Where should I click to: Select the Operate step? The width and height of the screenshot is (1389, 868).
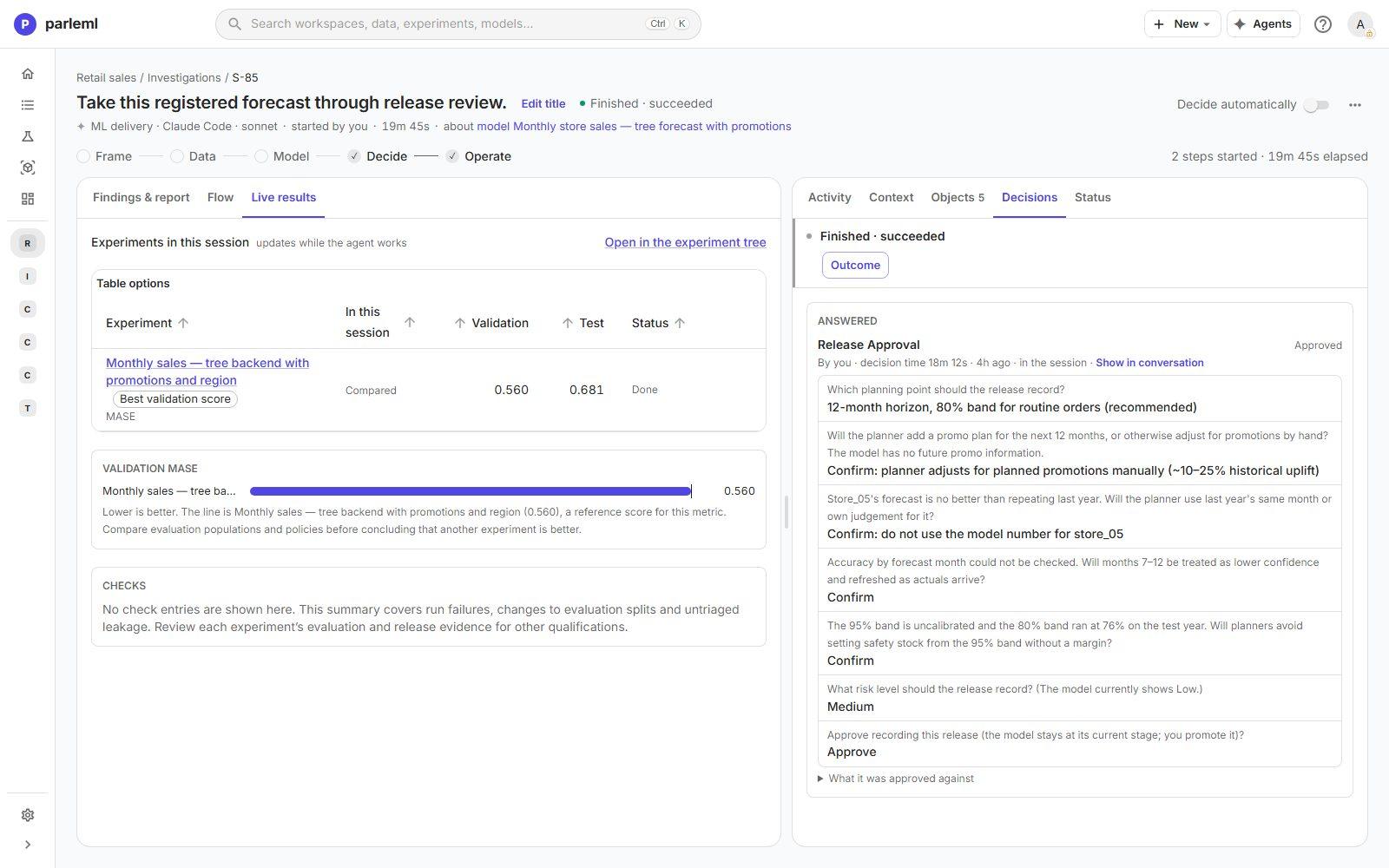point(478,156)
